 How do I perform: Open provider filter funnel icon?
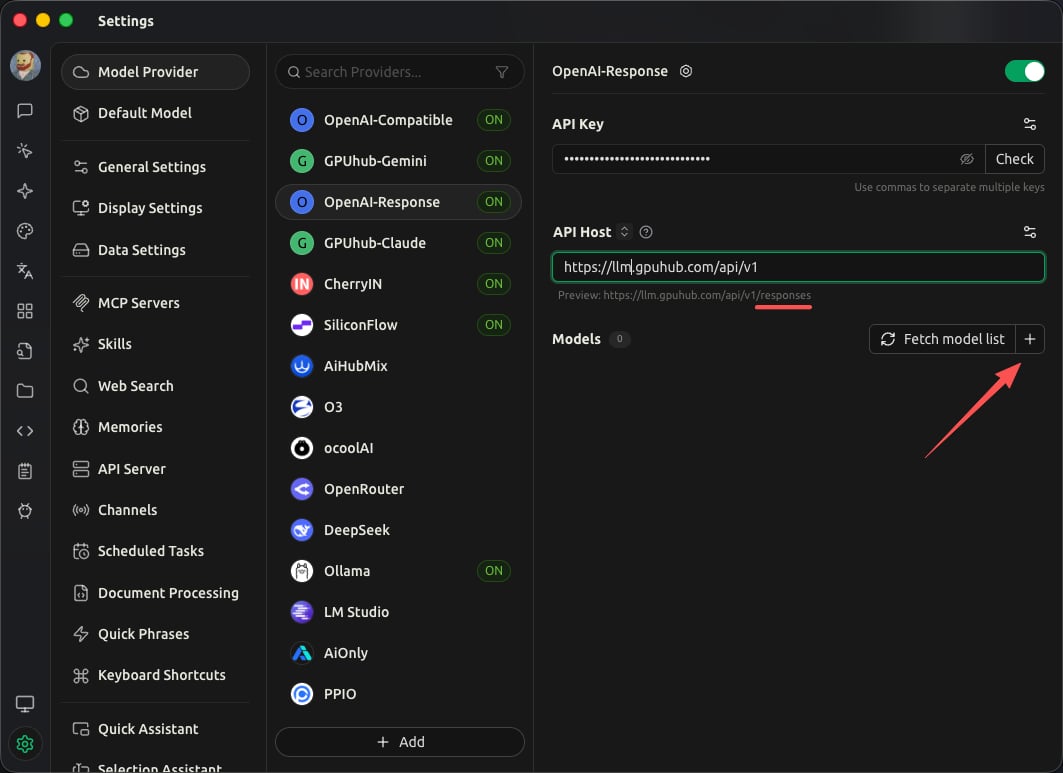502,72
